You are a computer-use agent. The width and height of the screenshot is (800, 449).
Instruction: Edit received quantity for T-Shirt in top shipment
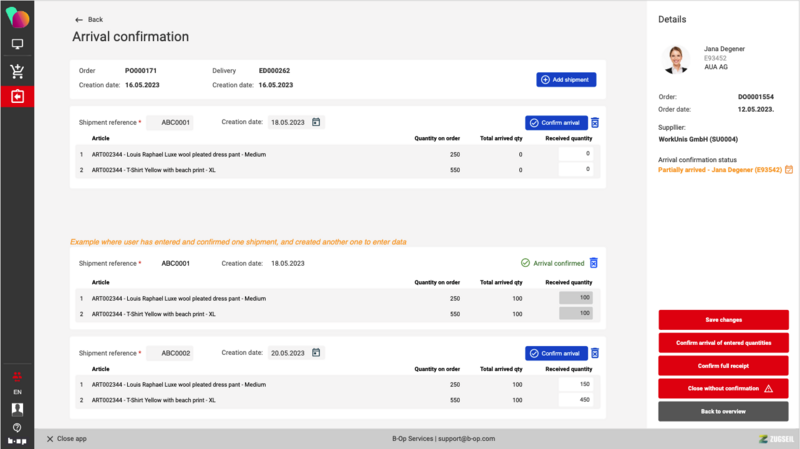pyautogui.click(x=576, y=169)
